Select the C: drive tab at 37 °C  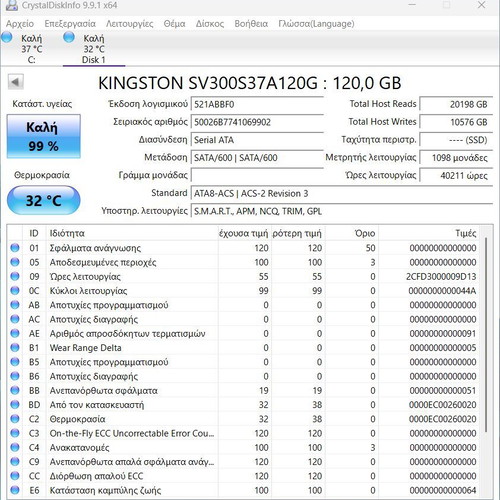(32, 49)
